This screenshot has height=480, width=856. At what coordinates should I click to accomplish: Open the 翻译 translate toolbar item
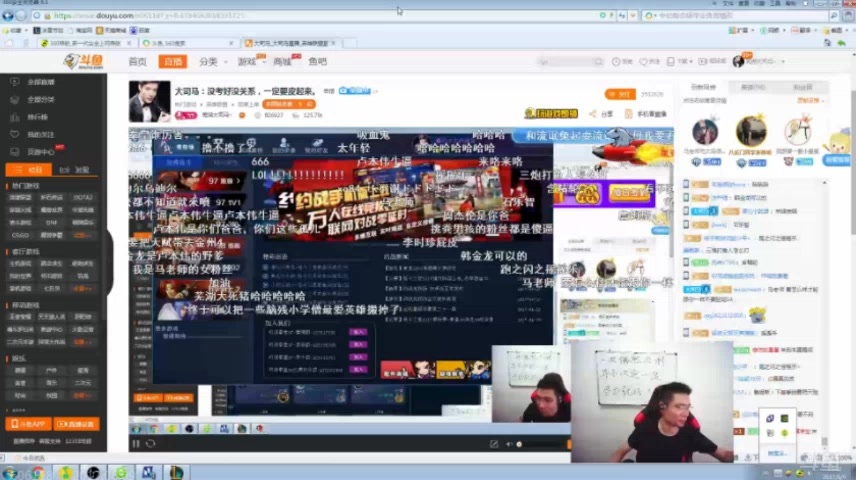point(803,31)
